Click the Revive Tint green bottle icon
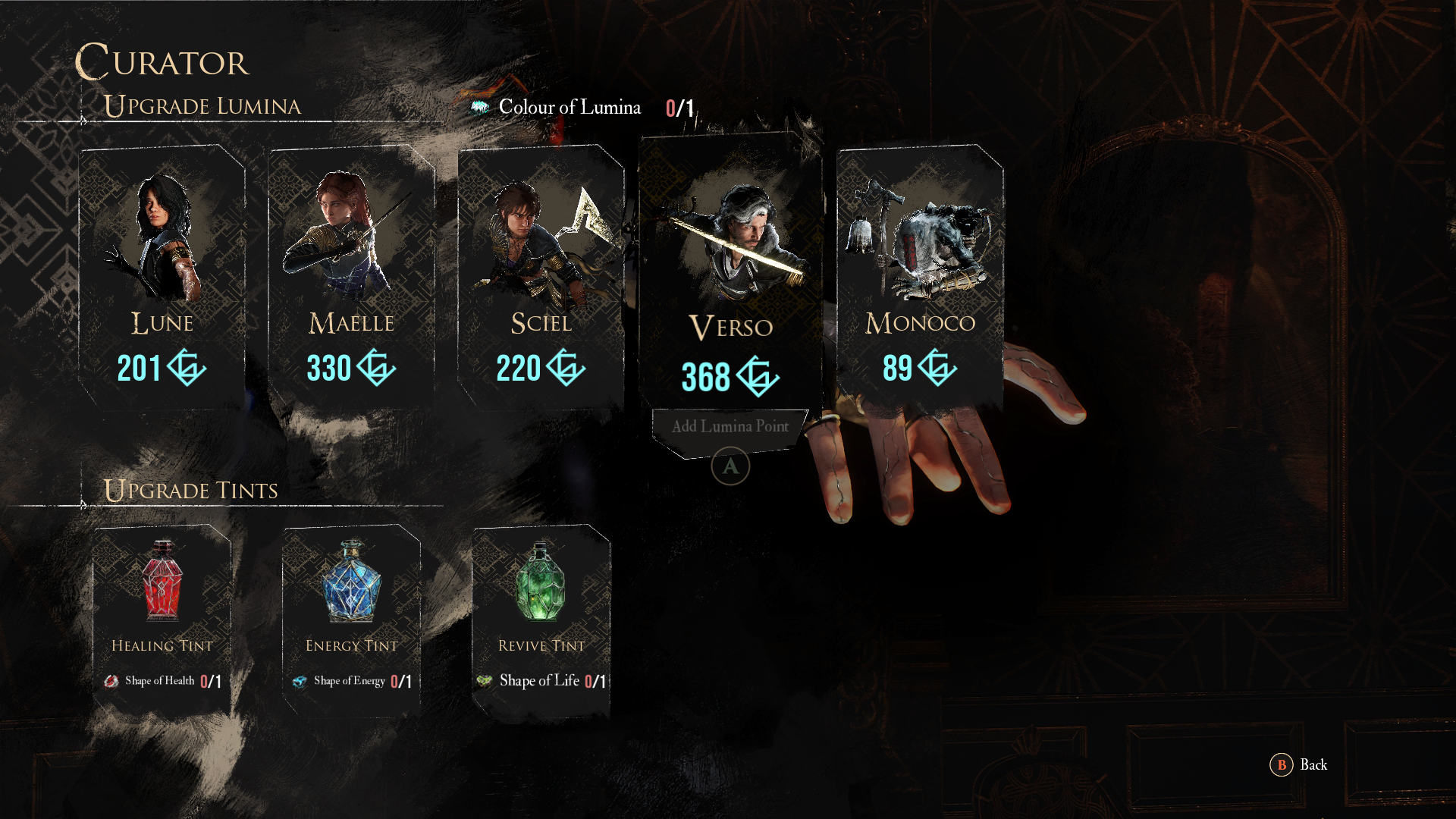 540,580
